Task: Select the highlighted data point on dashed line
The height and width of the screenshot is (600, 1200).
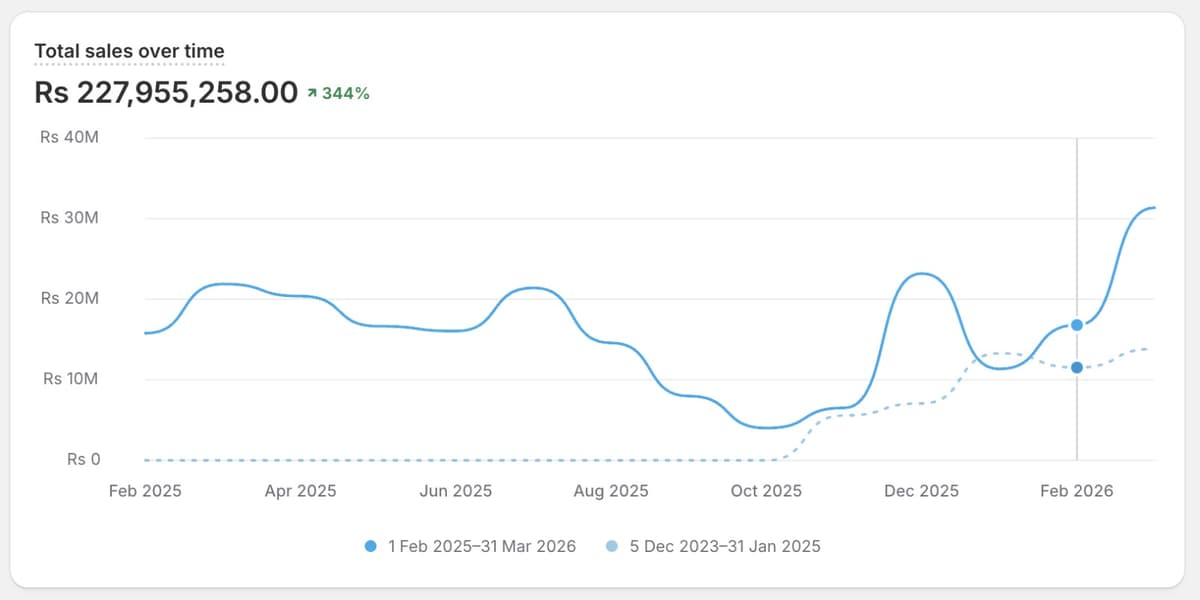Action: point(1076,367)
